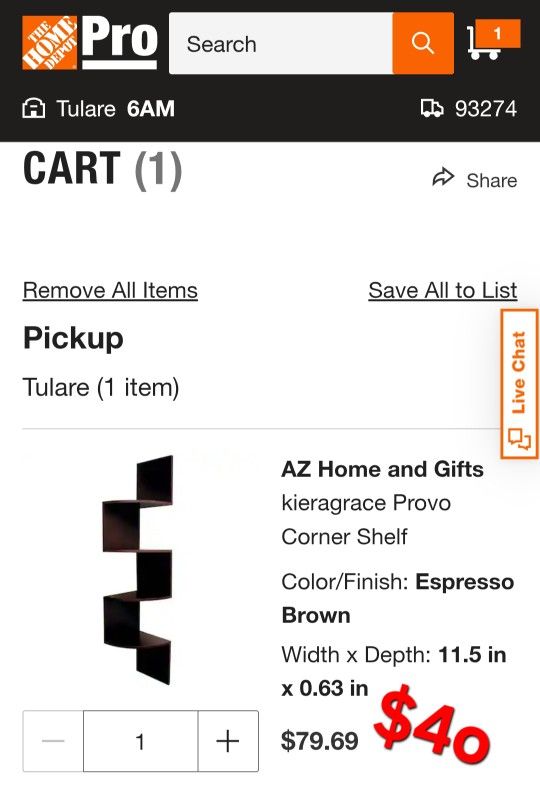Screen dimensions: 540x797
Task: Select Tulare 6AM store selector
Action: (x=99, y=108)
